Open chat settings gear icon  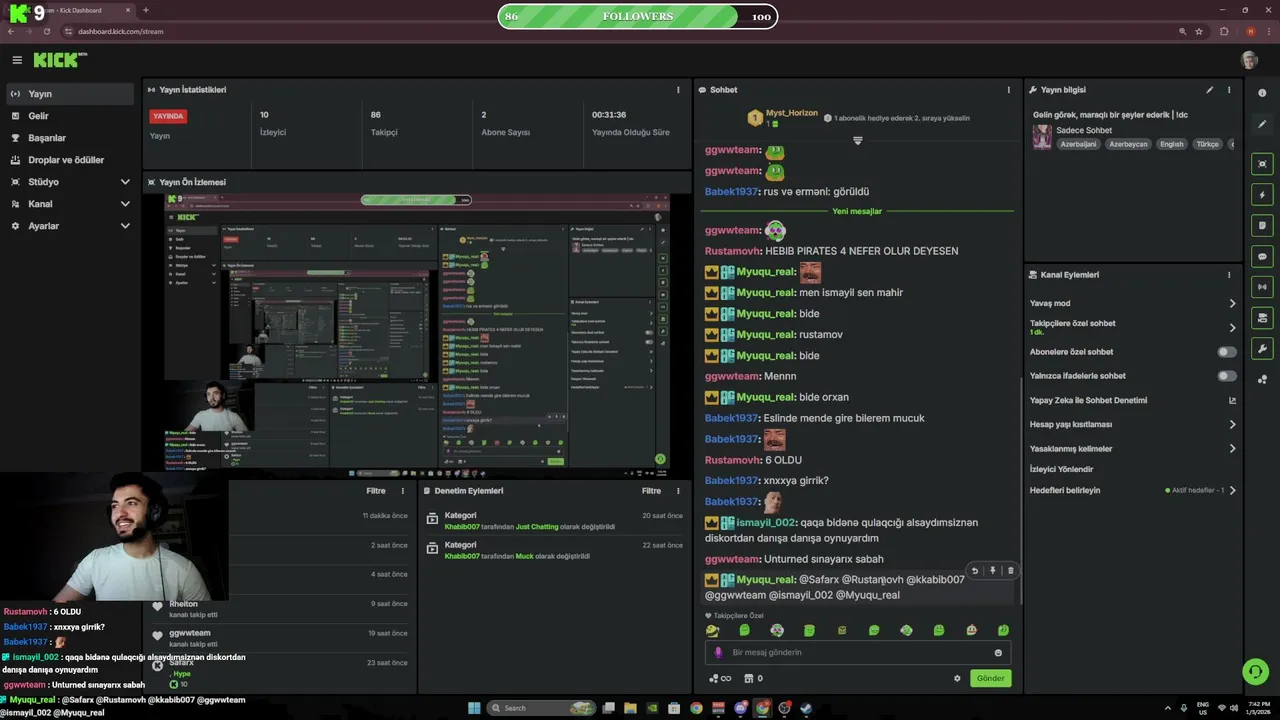(957, 678)
